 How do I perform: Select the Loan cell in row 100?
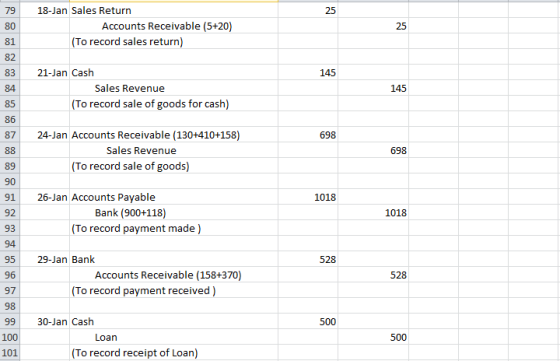coord(174,337)
